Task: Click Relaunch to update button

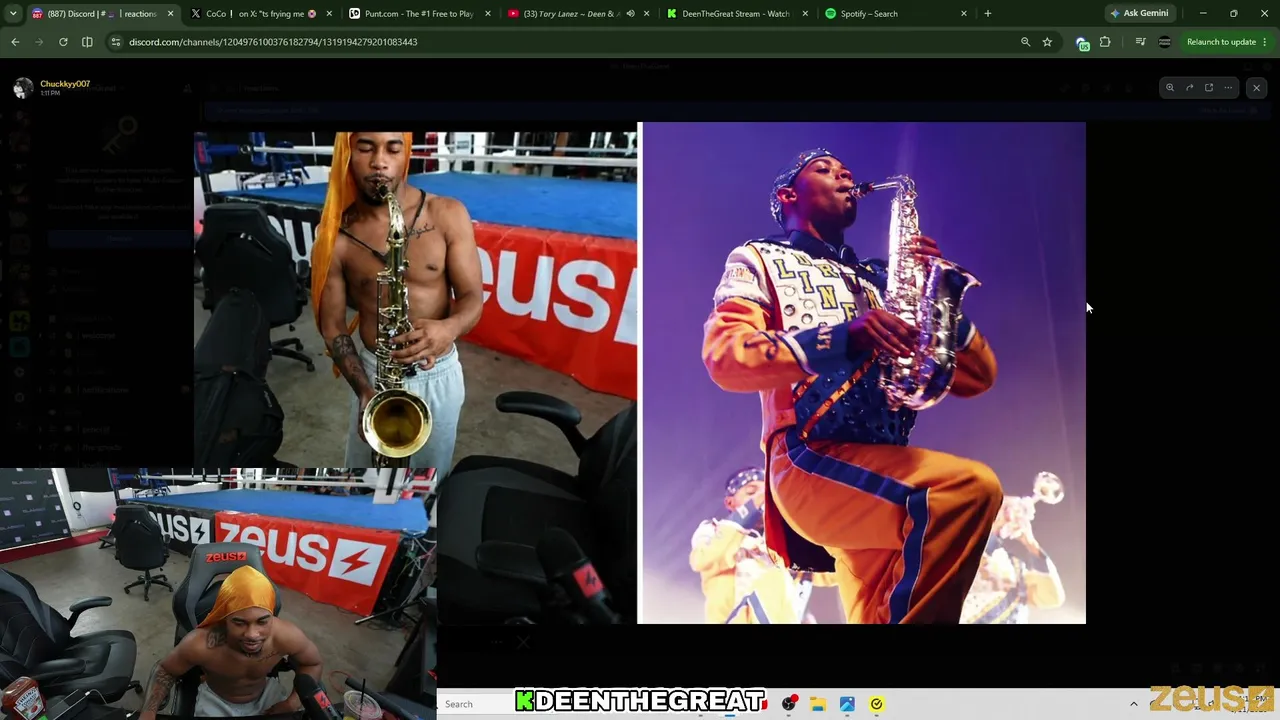Action: [1221, 42]
